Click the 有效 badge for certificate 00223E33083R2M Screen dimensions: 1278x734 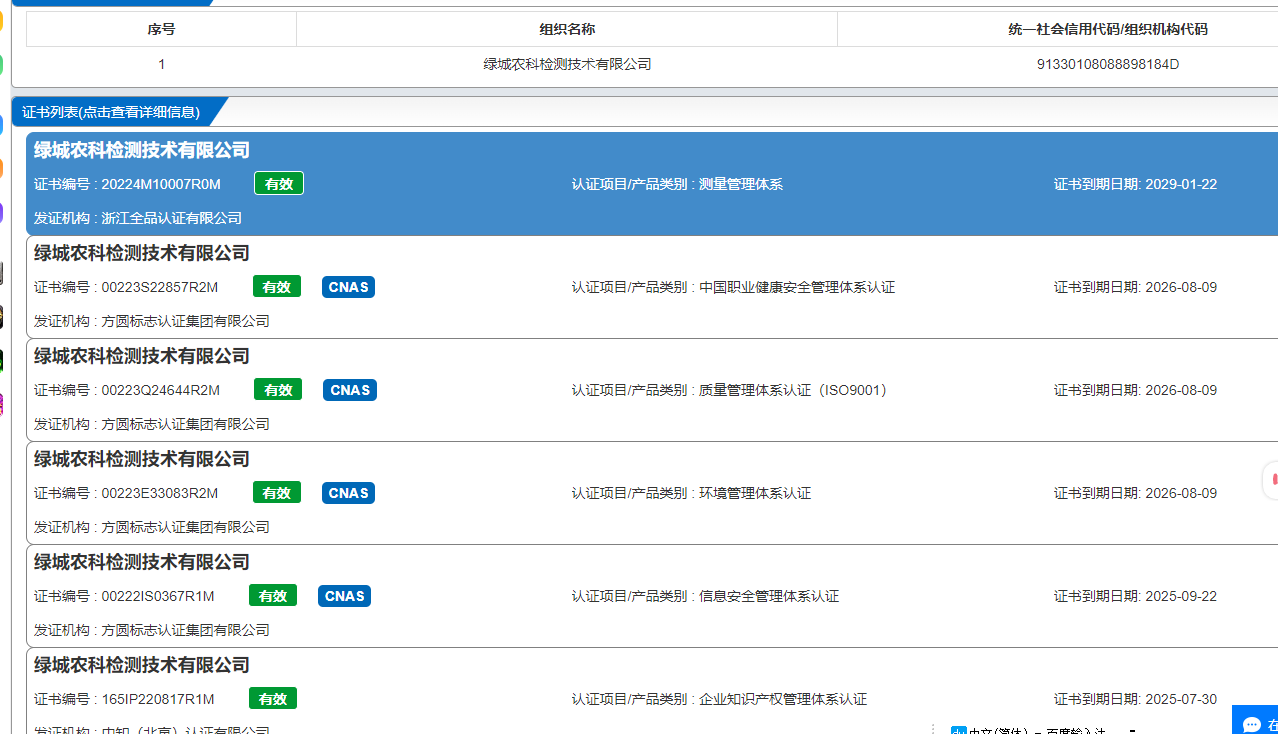(277, 493)
